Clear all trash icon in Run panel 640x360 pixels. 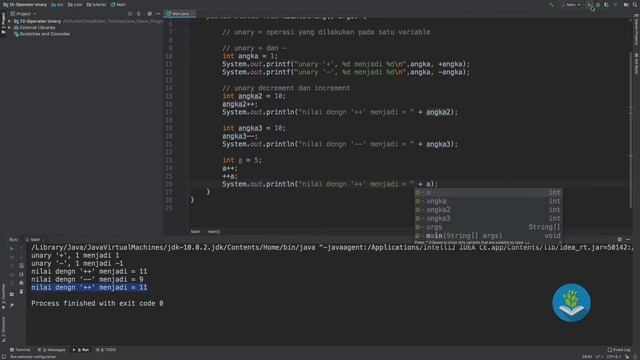[21, 291]
